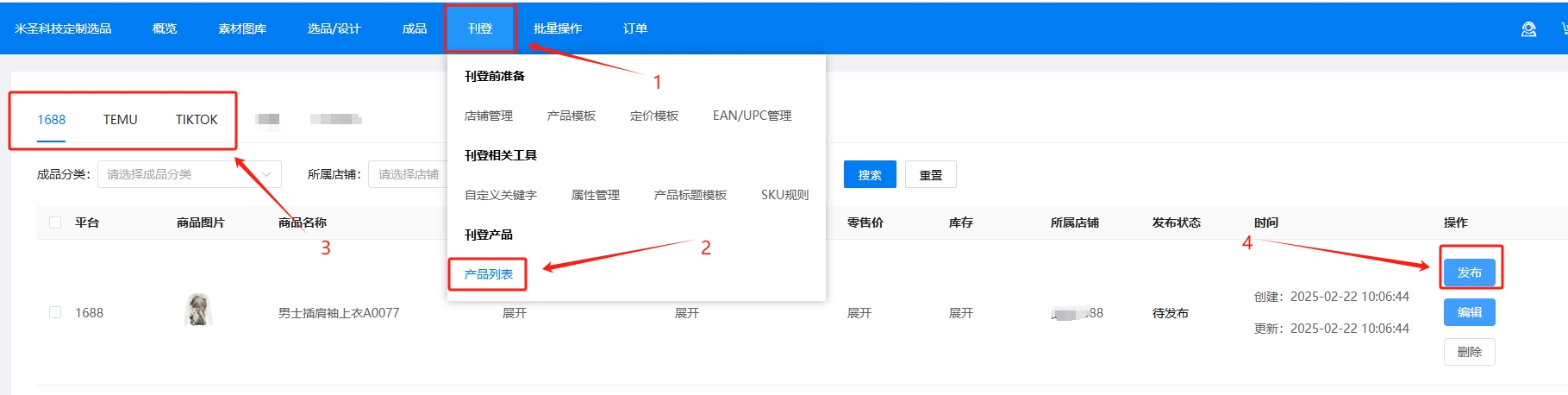Check the 1688 product row checkbox
Viewport: 1568px width, 395px height.
[x=55, y=312]
